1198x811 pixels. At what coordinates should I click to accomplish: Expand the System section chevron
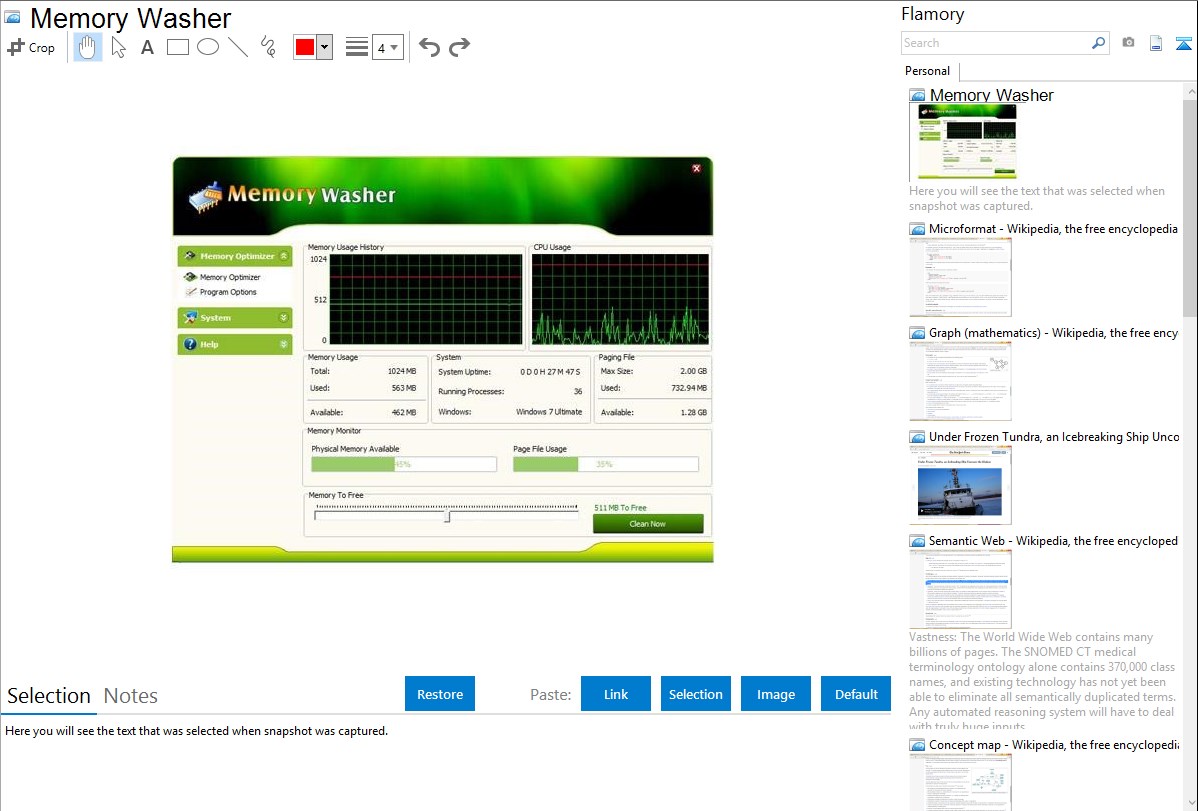[x=284, y=318]
